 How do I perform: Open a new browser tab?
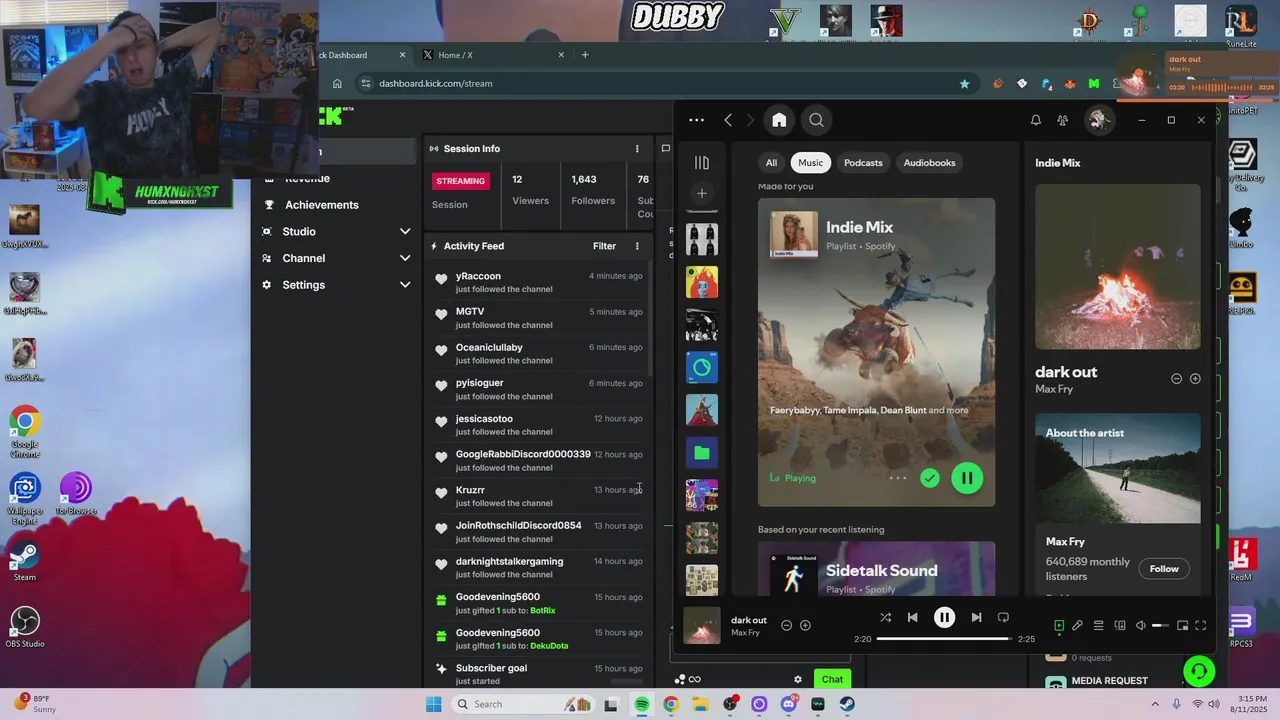coord(585,55)
